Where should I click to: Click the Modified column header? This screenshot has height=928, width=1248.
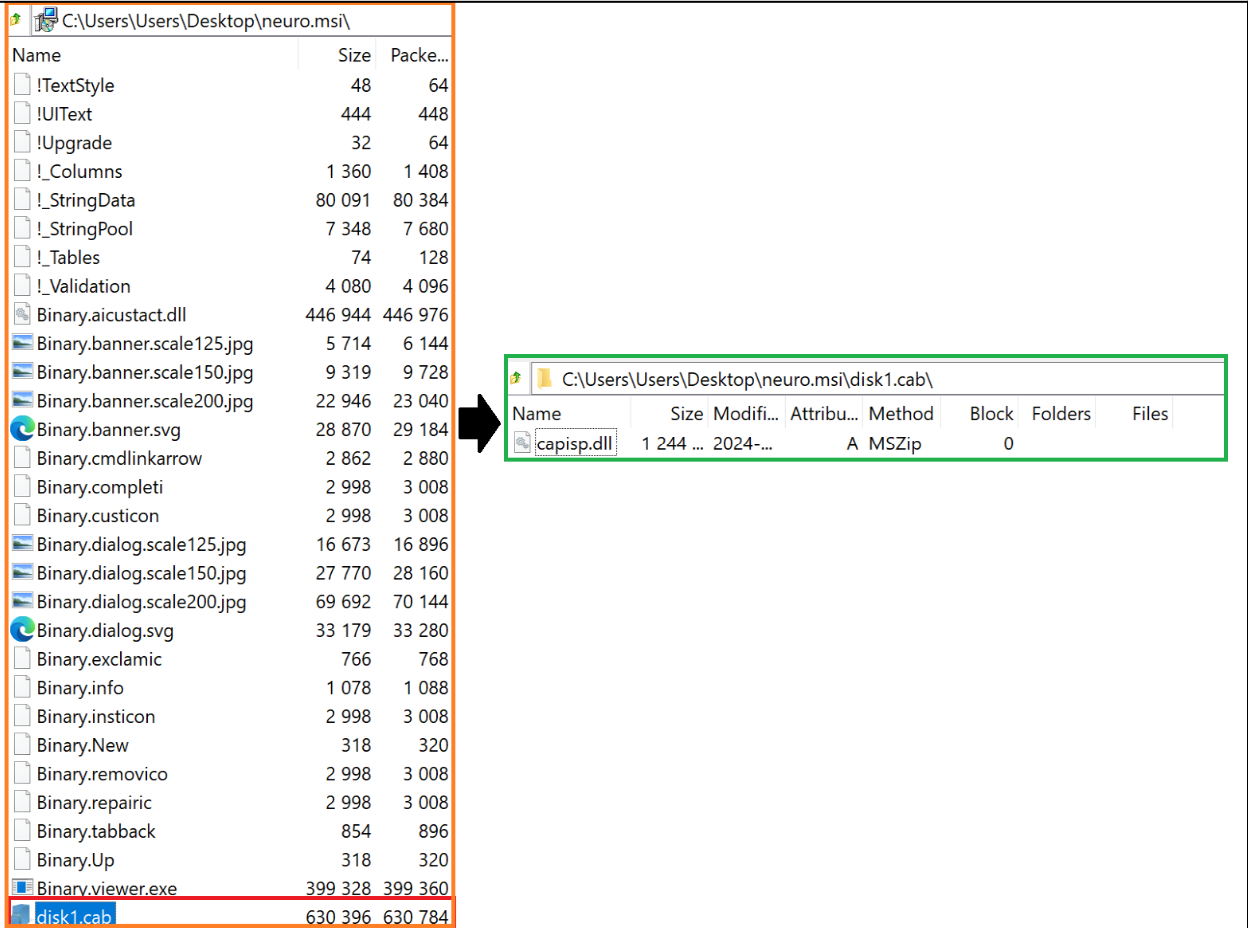click(746, 413)
